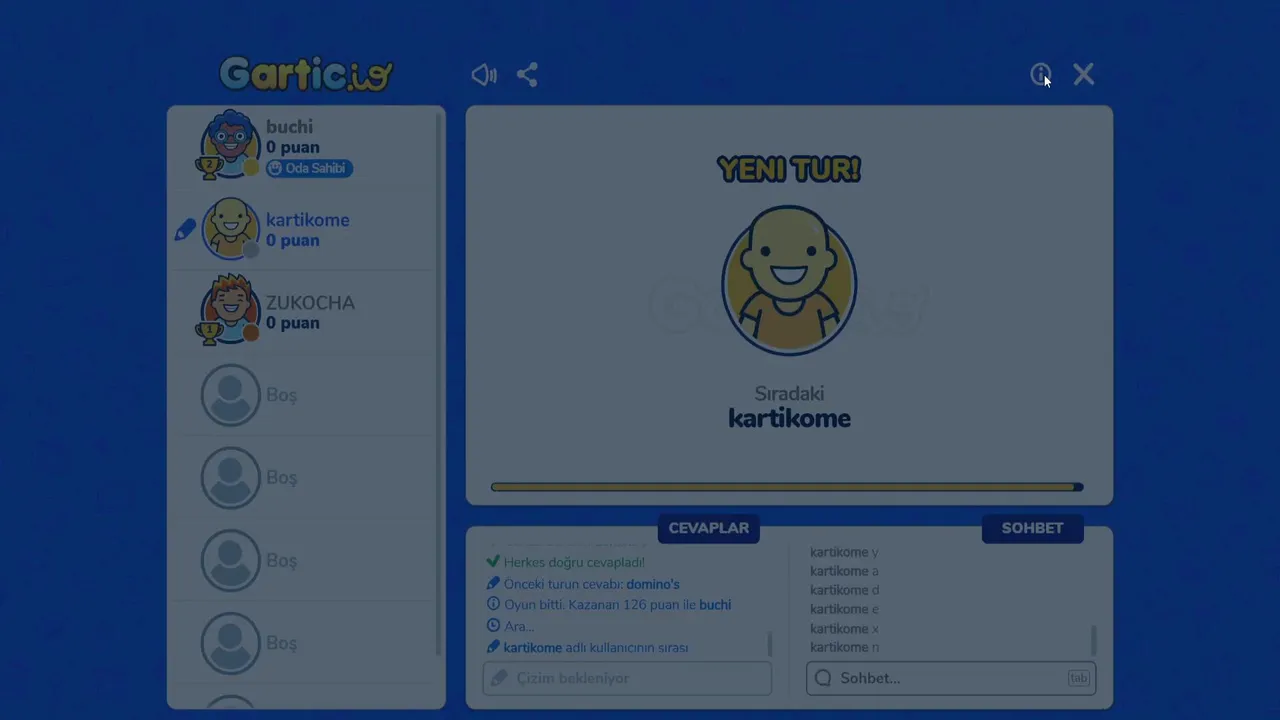
Task: Click the clock icon beside Ara...
Action: pyautogui.click(x=493, y=626)
